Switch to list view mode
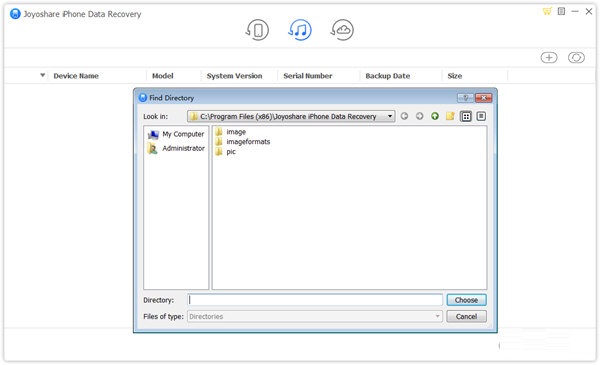Screen dimensions: 600x365 pos(466,116)
